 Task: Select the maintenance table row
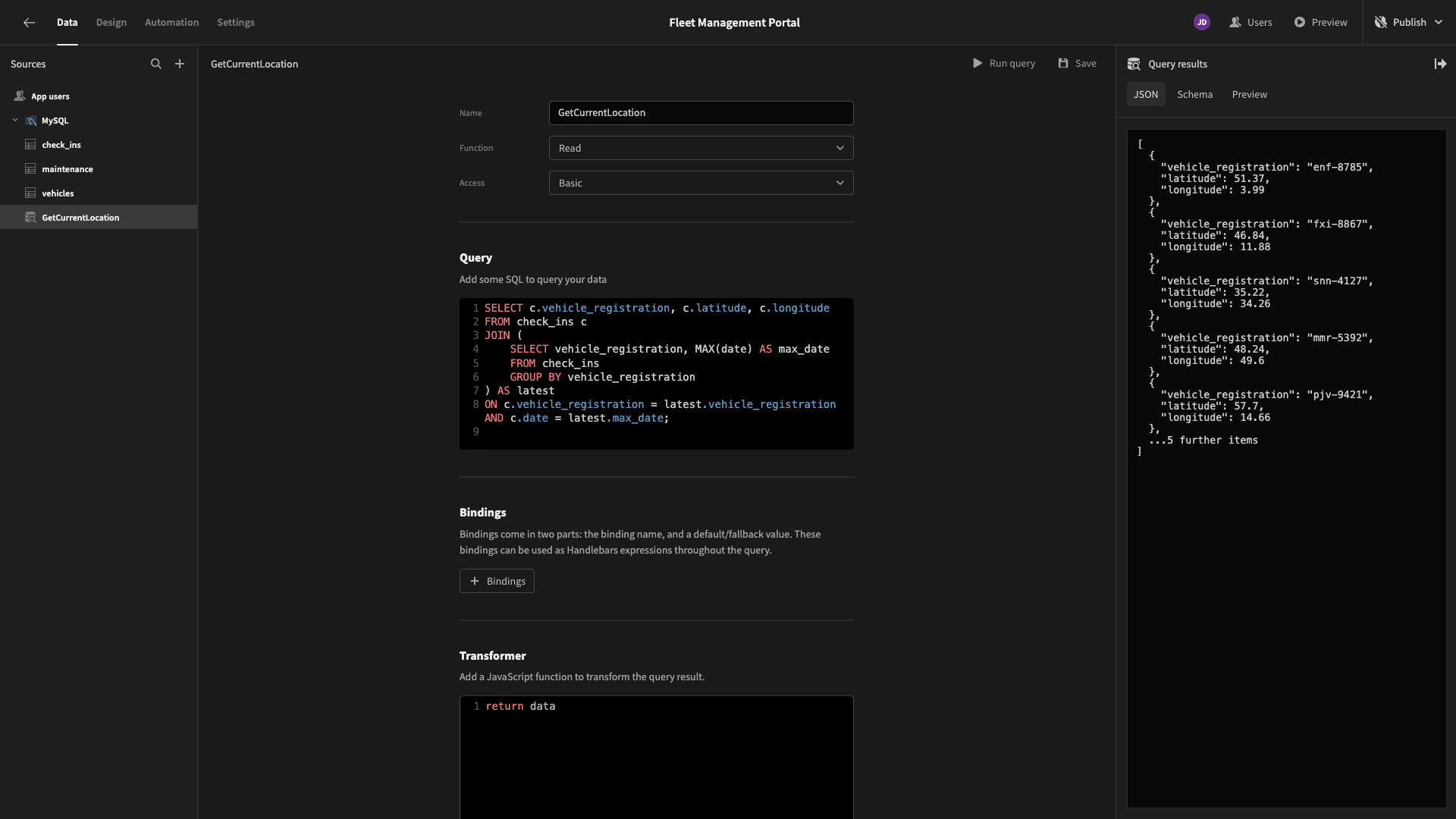pos(99,169)
